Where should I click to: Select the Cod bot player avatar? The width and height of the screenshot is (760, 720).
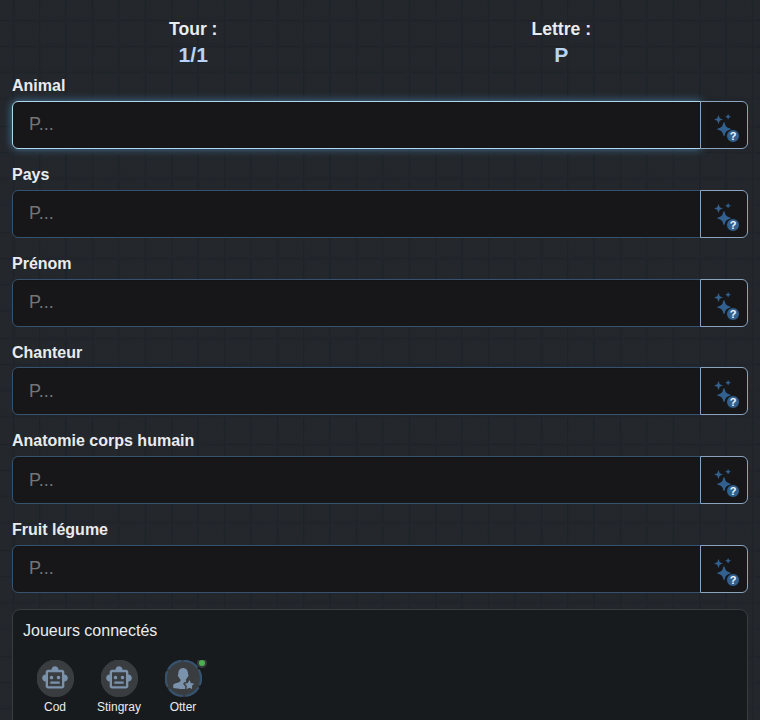[55, 678]
